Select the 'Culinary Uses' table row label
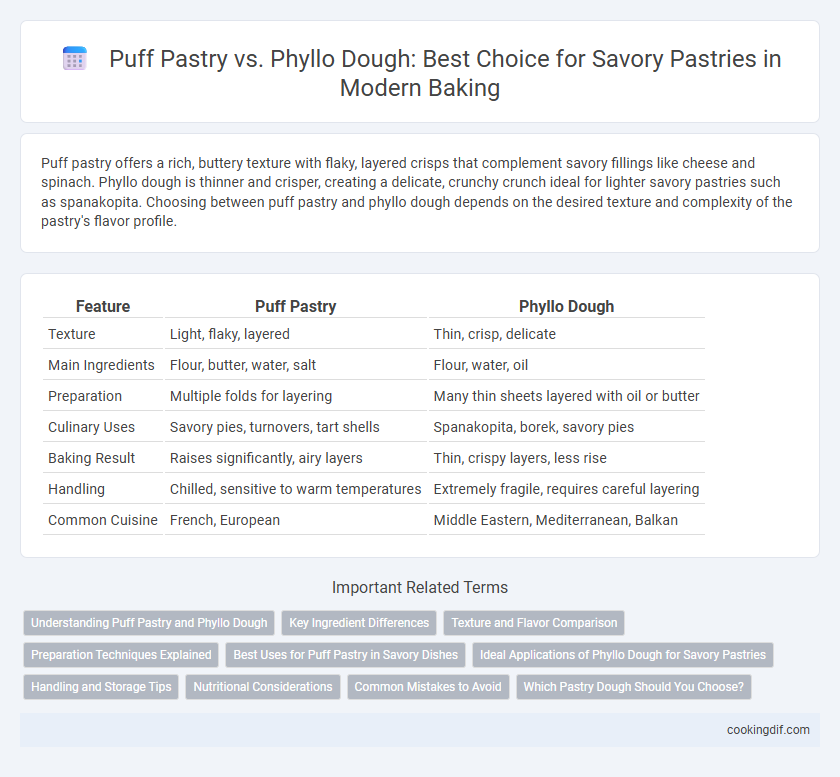The width and height of the screenshot is (840, 777). tap(92, 427)
